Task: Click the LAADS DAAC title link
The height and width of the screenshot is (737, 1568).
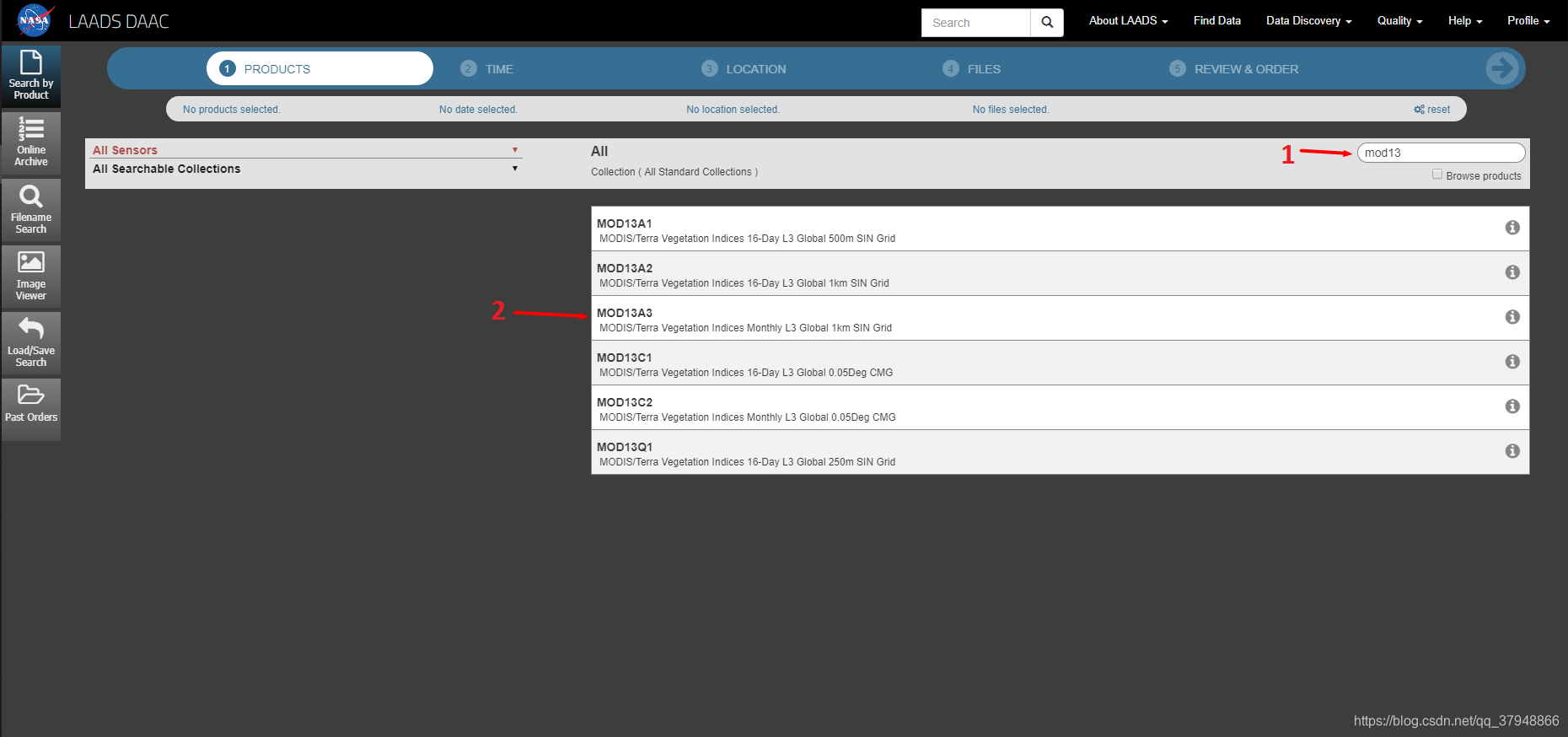Action: tap(119, 22)
